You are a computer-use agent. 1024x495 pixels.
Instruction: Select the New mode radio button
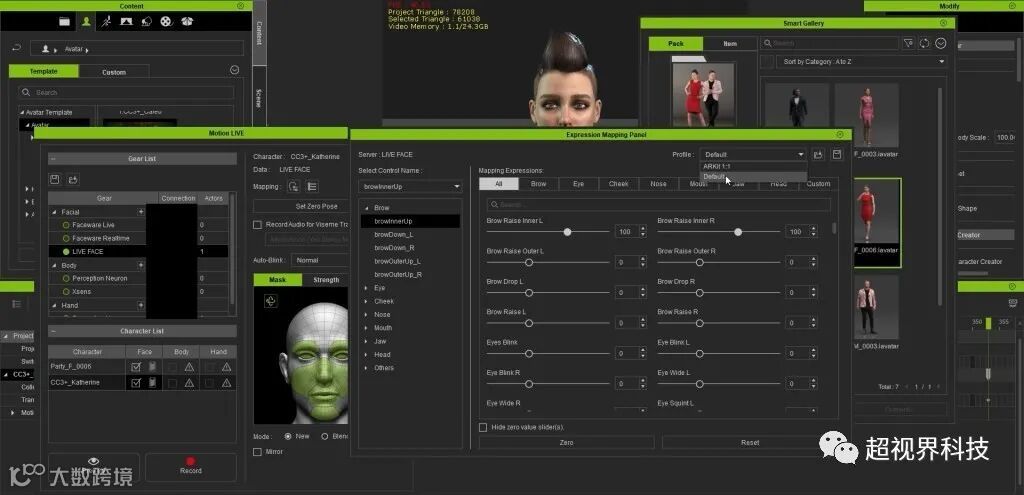click(x=288, y=436)
